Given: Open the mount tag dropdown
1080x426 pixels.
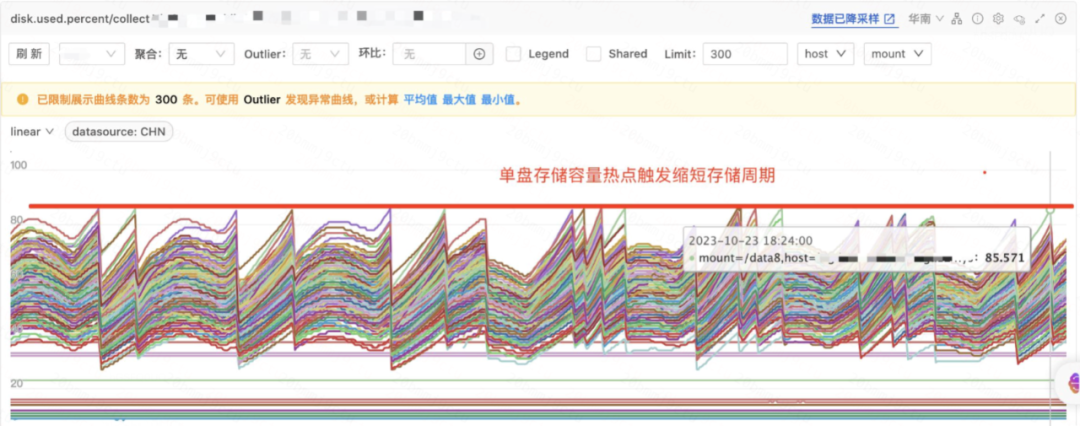Looking at the screenshot, I should 897,54.
